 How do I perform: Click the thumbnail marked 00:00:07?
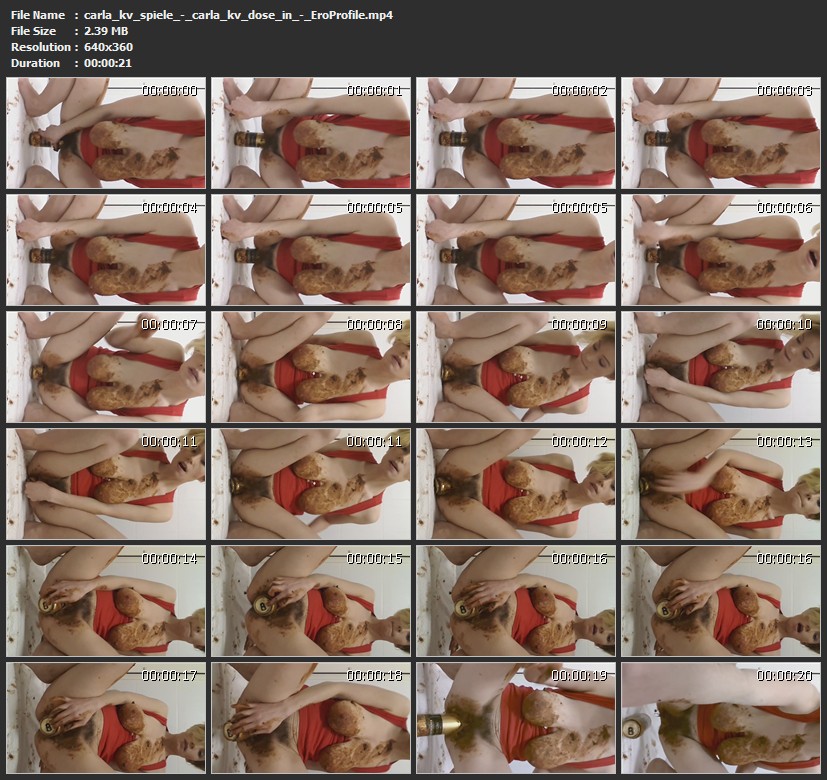(x=106, y=366)
